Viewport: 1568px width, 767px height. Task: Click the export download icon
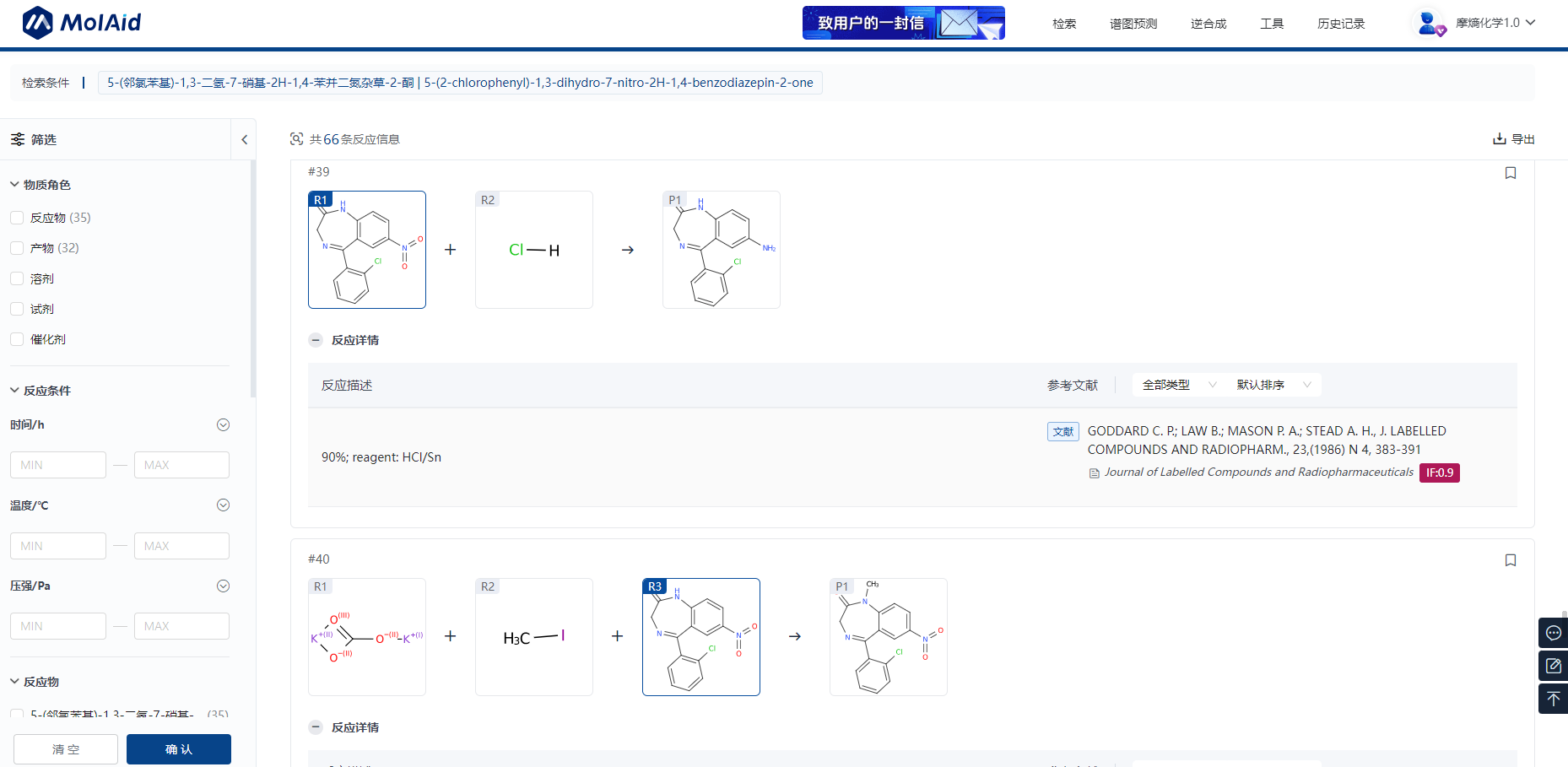[1499, 139]
